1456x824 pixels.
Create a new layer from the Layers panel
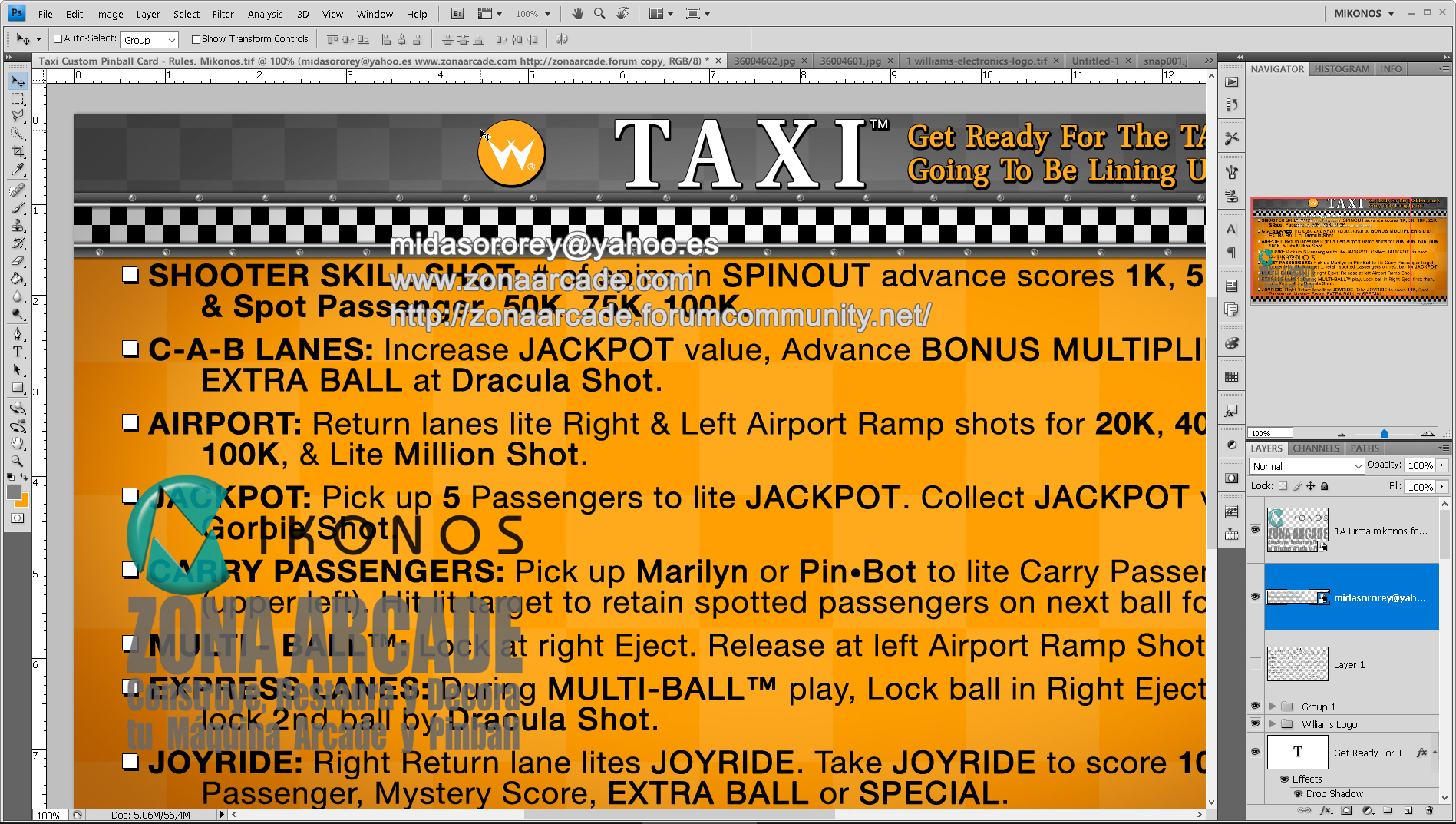pos(1408,810)
